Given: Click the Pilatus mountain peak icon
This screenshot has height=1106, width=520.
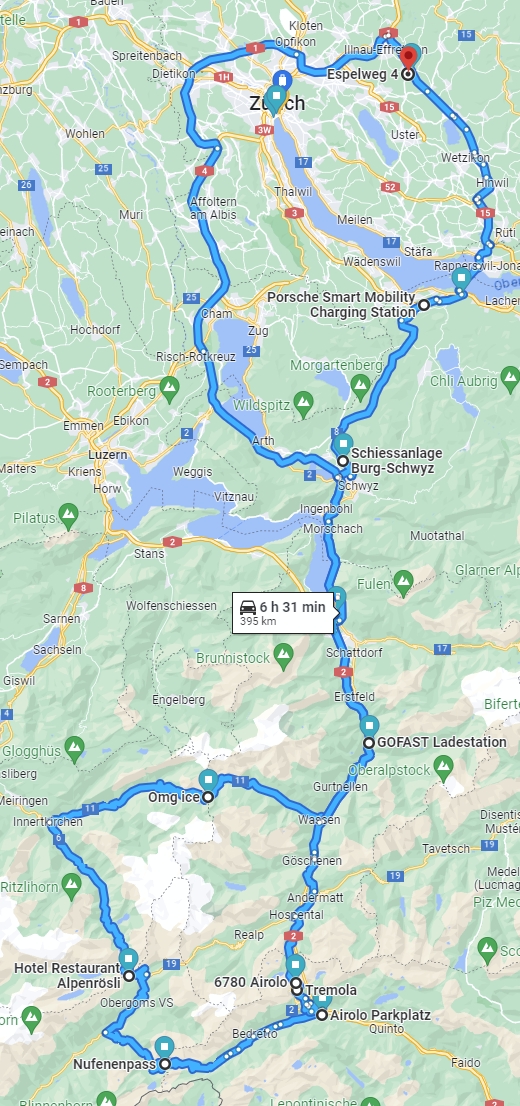Looking at the screenshot, I should (x=68, y=516).
